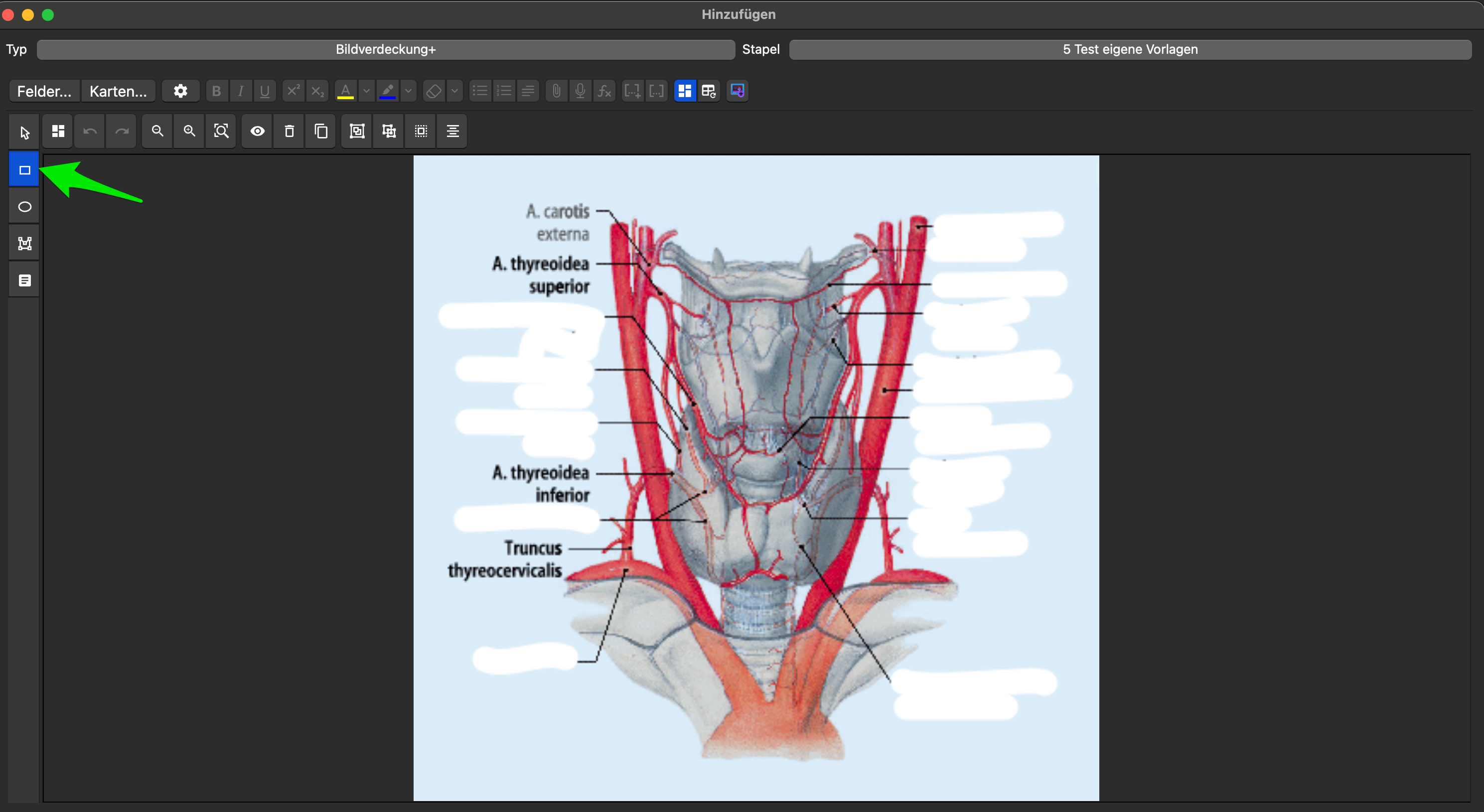Screen dimensions: 1484x812
Task: Open the Bildverdeckung+ note type selector
Action: coord(385,49)
